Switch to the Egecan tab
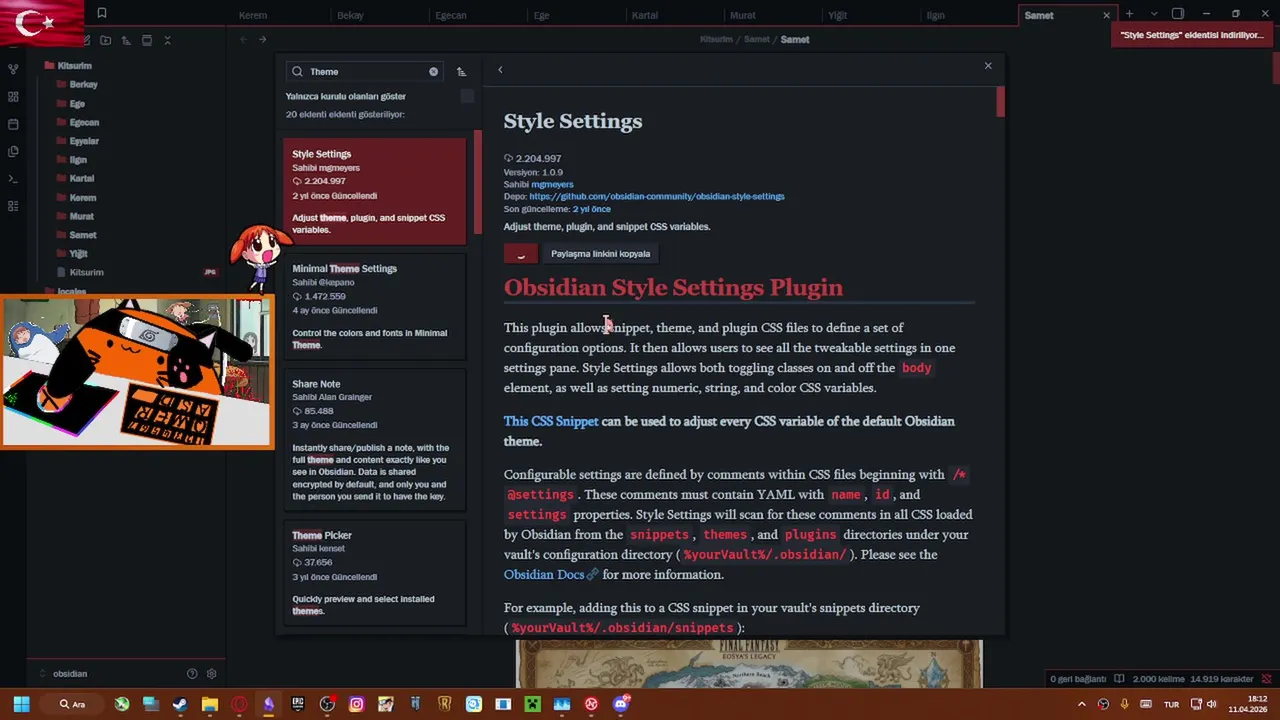Image resolution: width=1280 pixels, height=720 pixels. [450, 15]
